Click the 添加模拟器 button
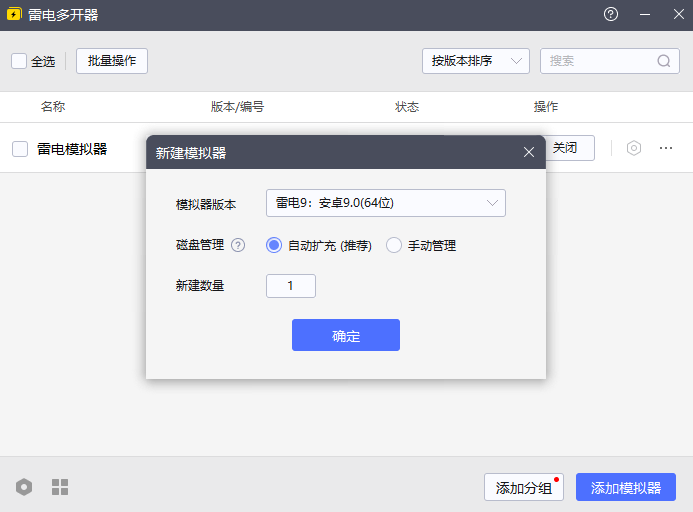 626,487
